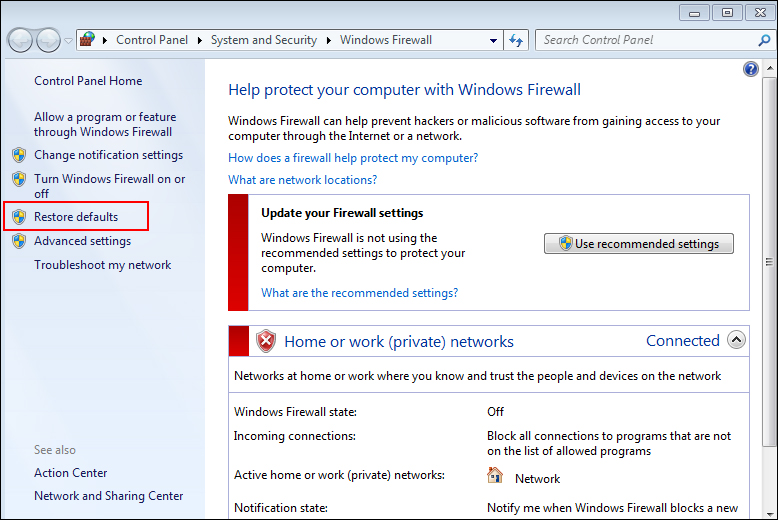Close the Windows Firewall window
Screen dimensions: 778x520
coord(760,13)
